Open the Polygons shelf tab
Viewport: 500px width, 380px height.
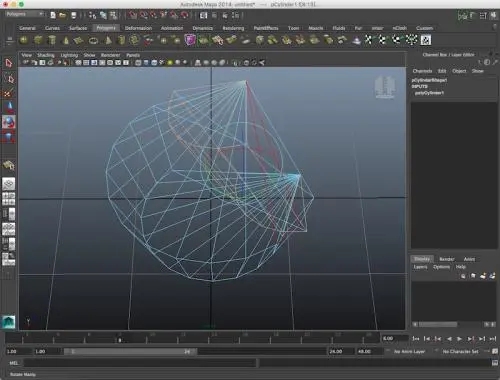106,28
